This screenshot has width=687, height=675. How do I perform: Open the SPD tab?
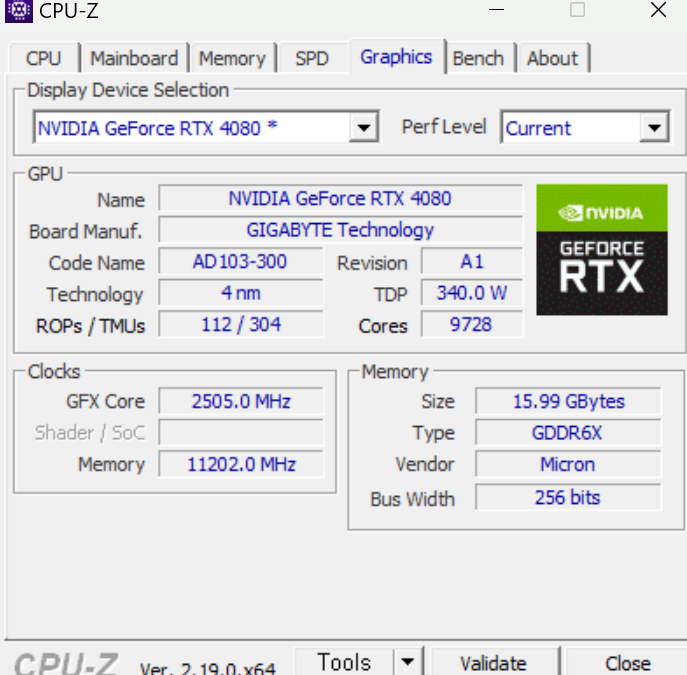pyautogui.click(x=312, y=58)
